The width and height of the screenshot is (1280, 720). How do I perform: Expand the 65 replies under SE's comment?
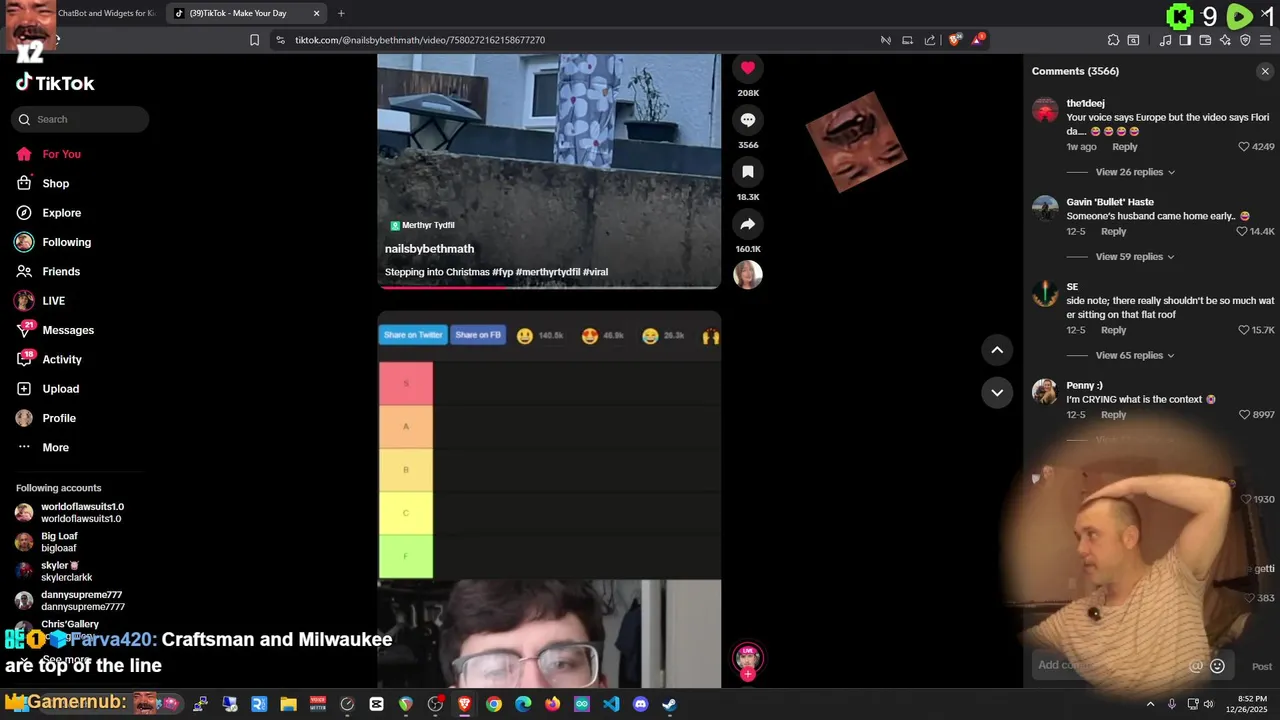click(x=1135, y=355)
